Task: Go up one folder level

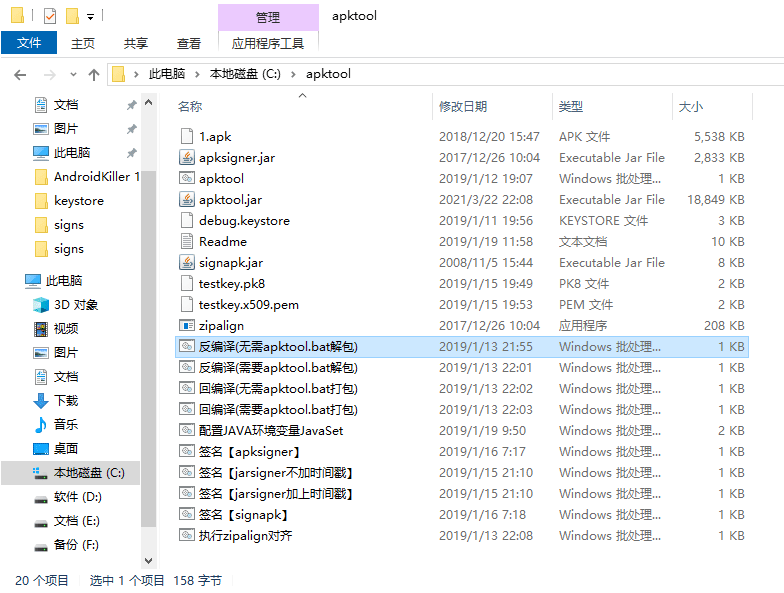Action: click(94, 74)
